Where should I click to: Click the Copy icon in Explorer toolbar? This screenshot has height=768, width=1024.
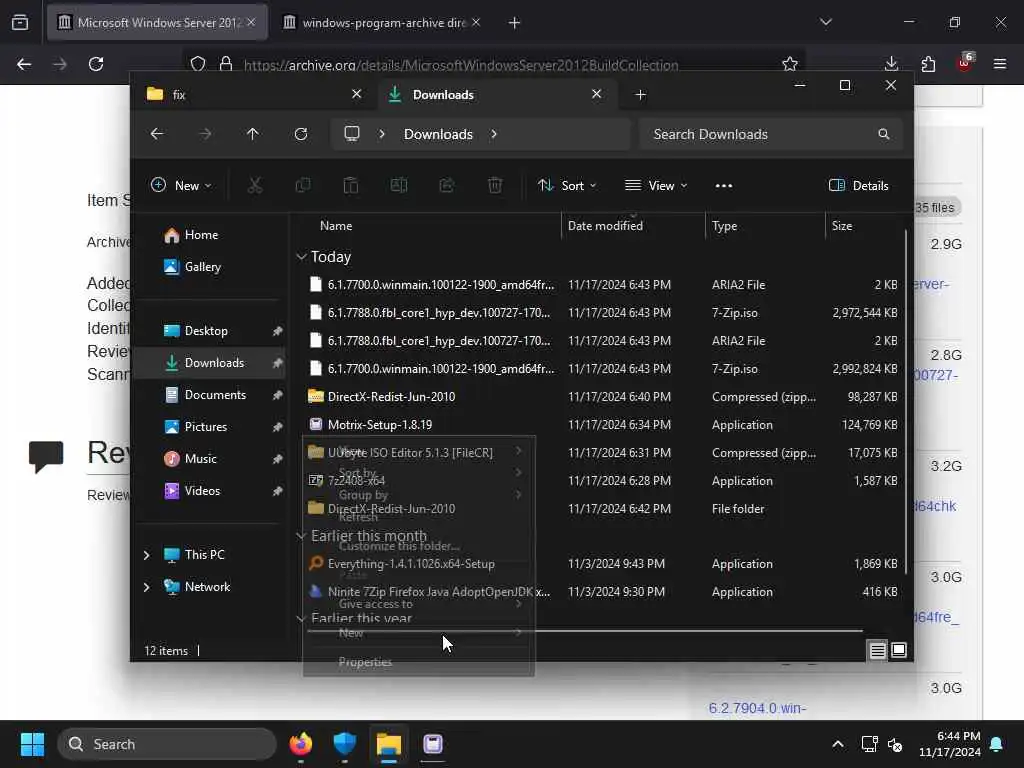click(302, 185)
